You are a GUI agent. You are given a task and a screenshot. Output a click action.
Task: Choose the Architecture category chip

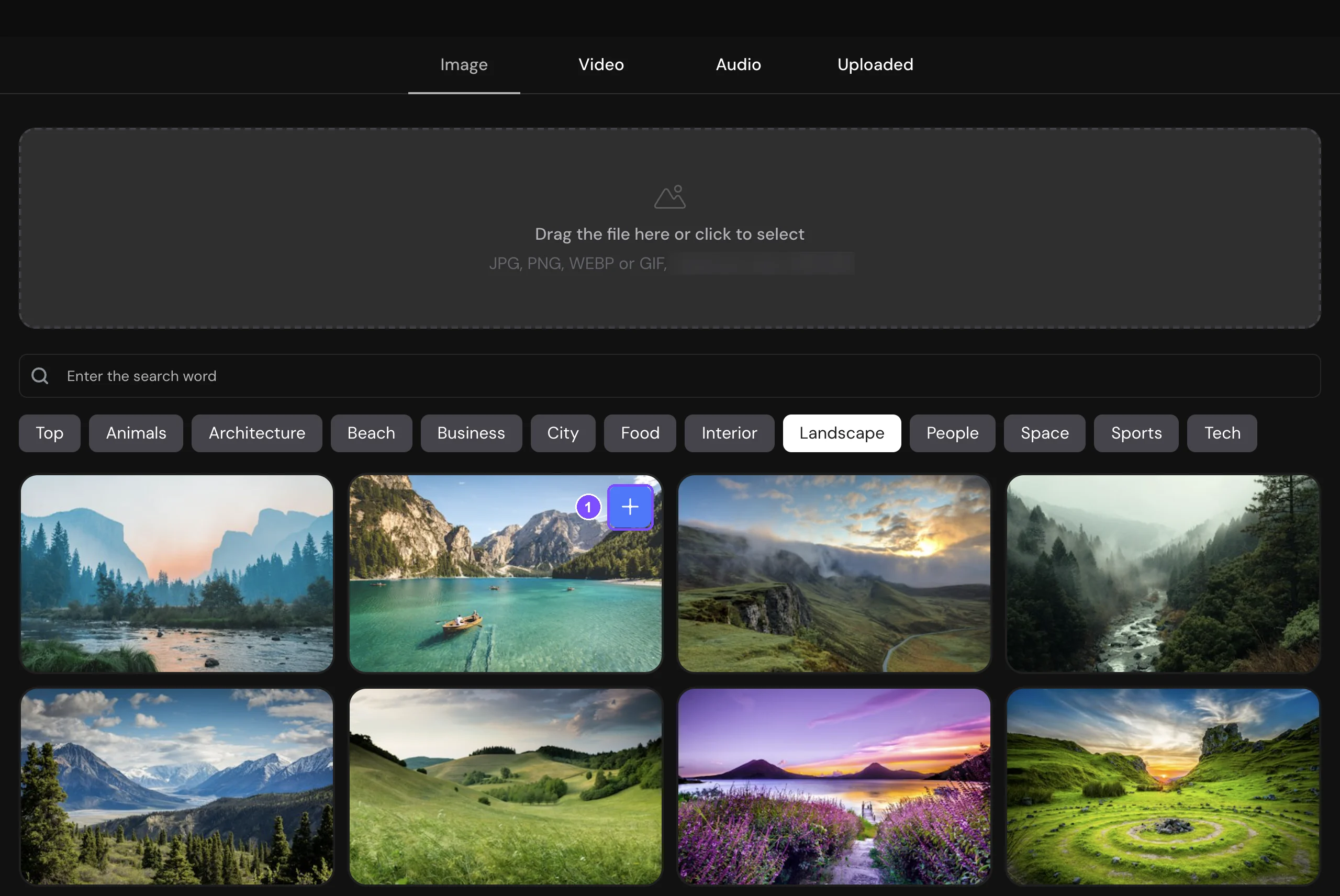click(x=256, y=433)
